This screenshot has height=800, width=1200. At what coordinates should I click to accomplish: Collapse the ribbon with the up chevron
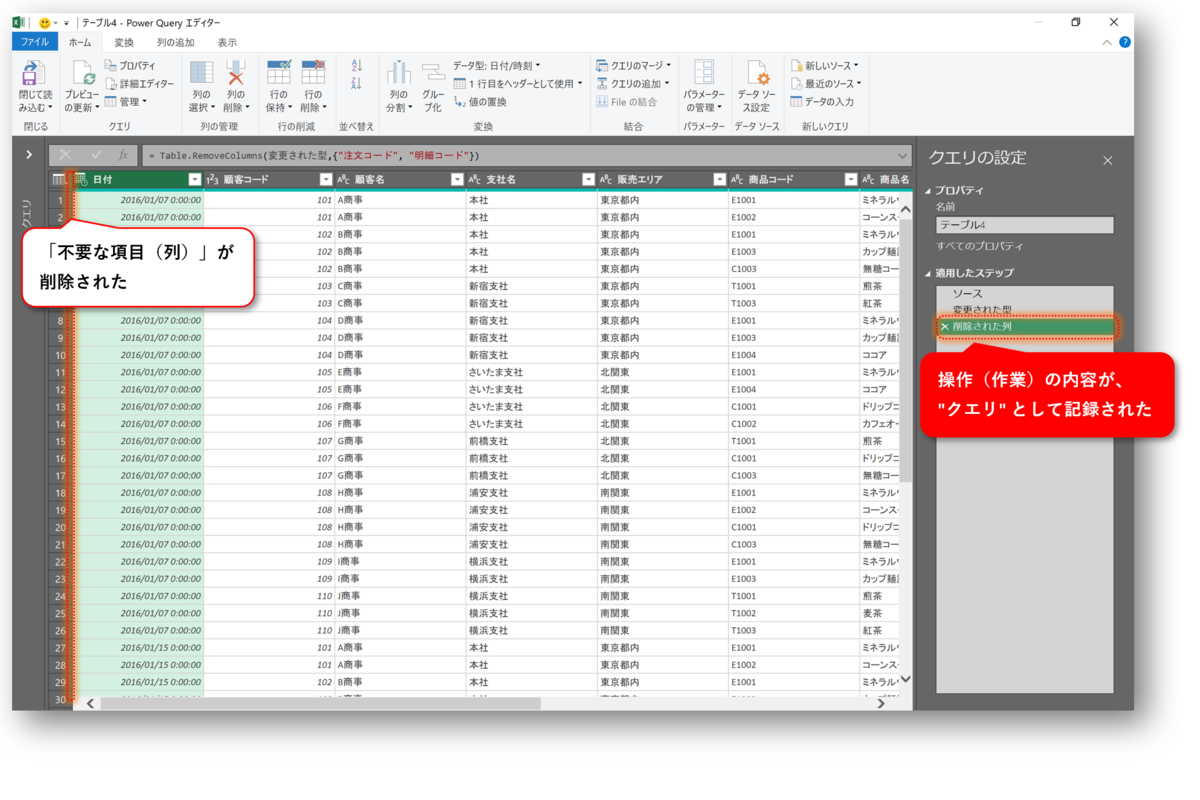click(1106, 43)
